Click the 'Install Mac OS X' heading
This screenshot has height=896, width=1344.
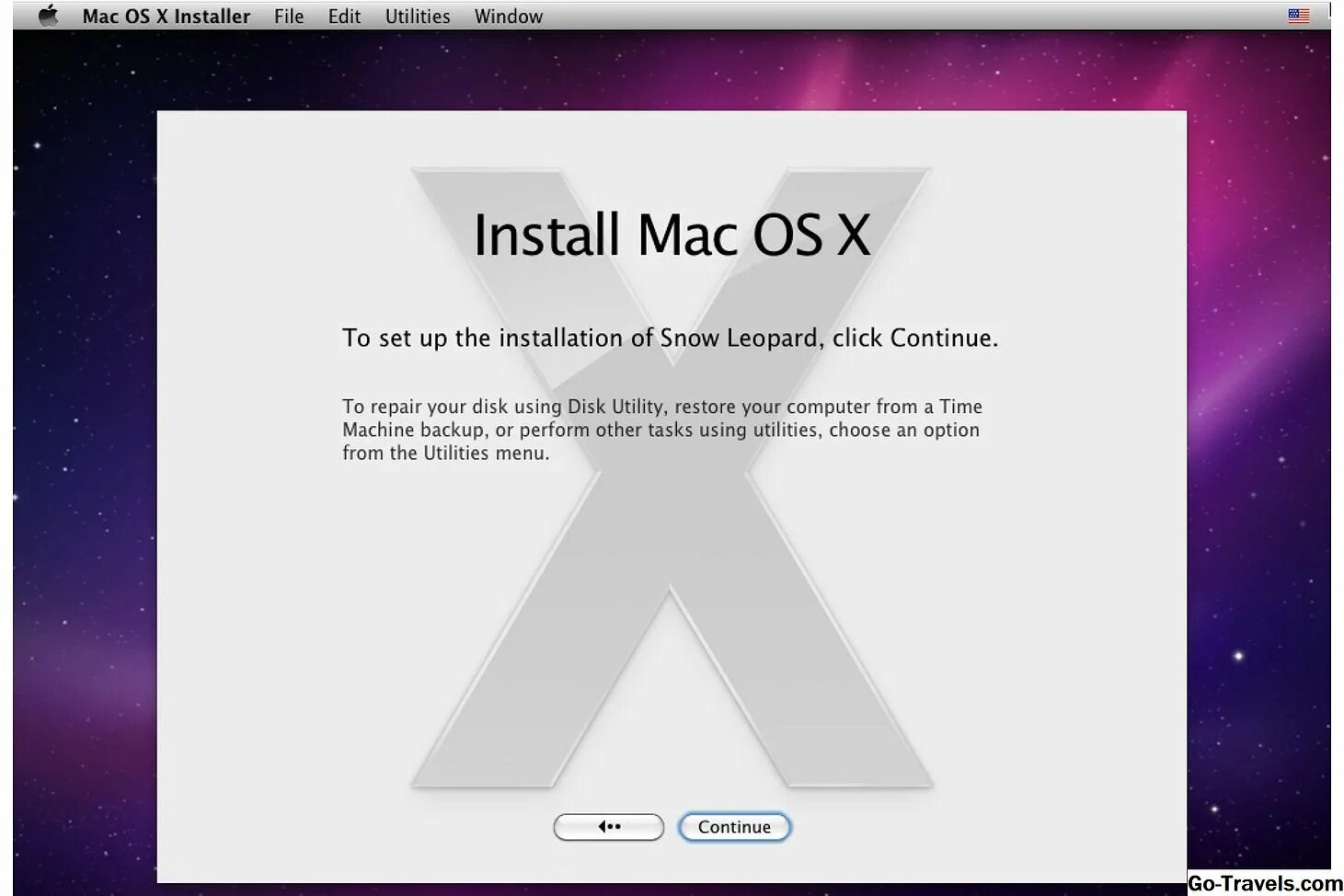pos(672,235)
